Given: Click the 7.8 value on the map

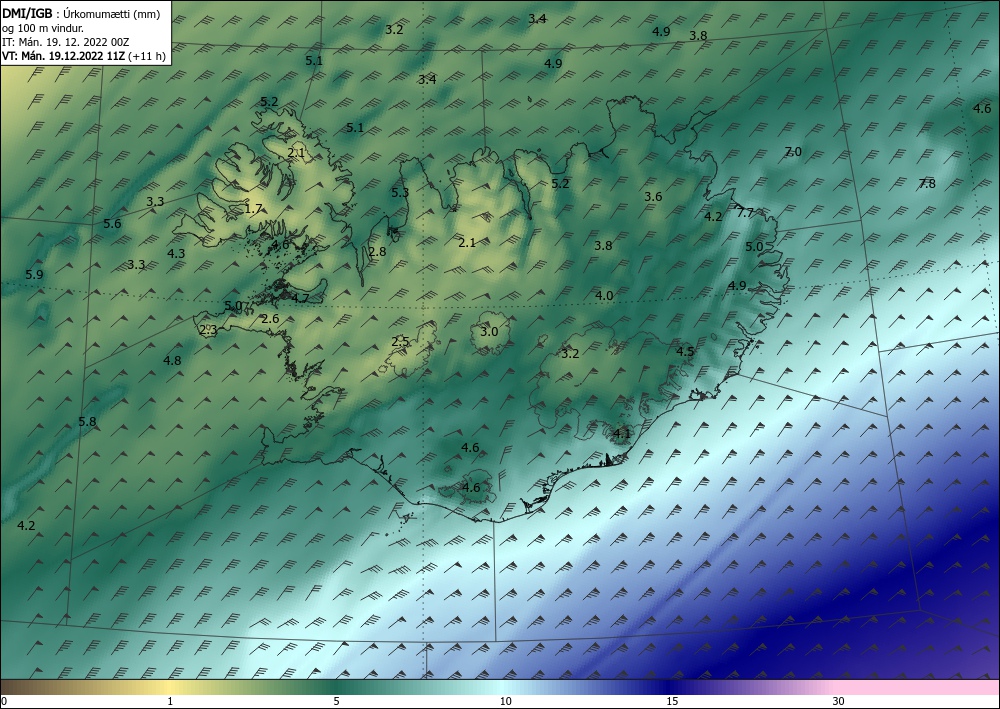Looking at the screenshot, I should pyautogui.click(x=927, y=184).
